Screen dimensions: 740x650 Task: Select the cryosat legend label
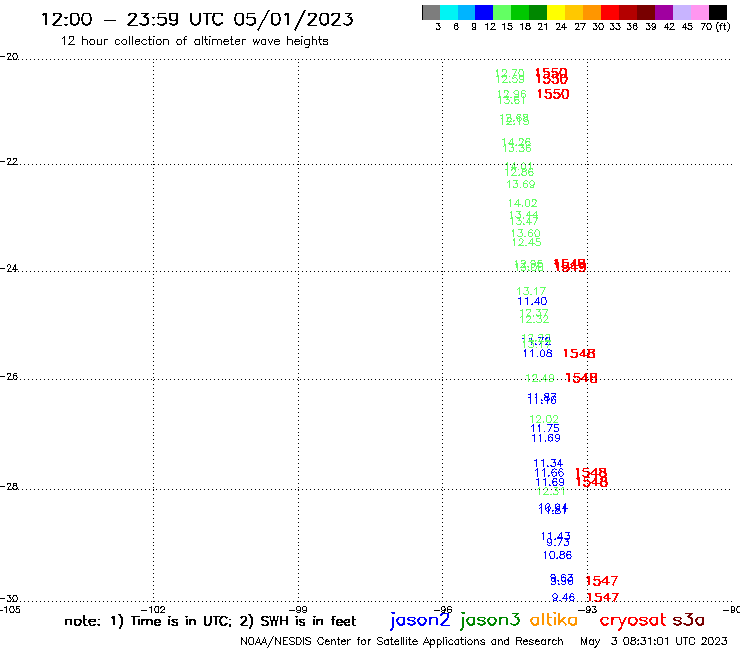(633, 621)
